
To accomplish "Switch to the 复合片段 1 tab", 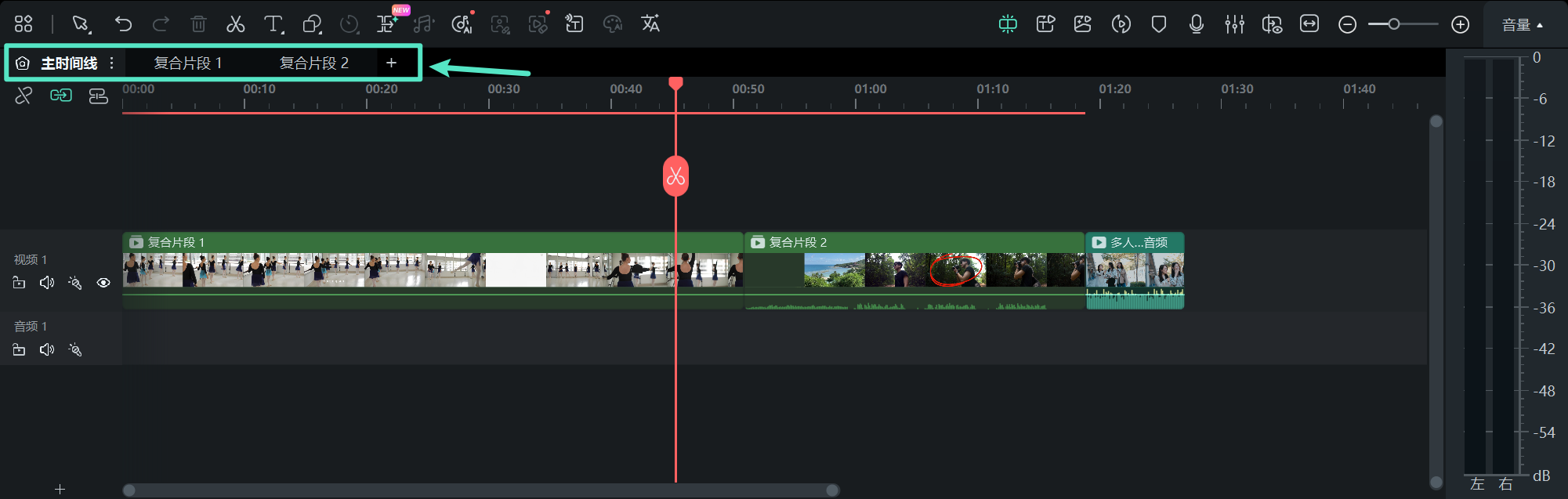I will click(x=188, y=63).
